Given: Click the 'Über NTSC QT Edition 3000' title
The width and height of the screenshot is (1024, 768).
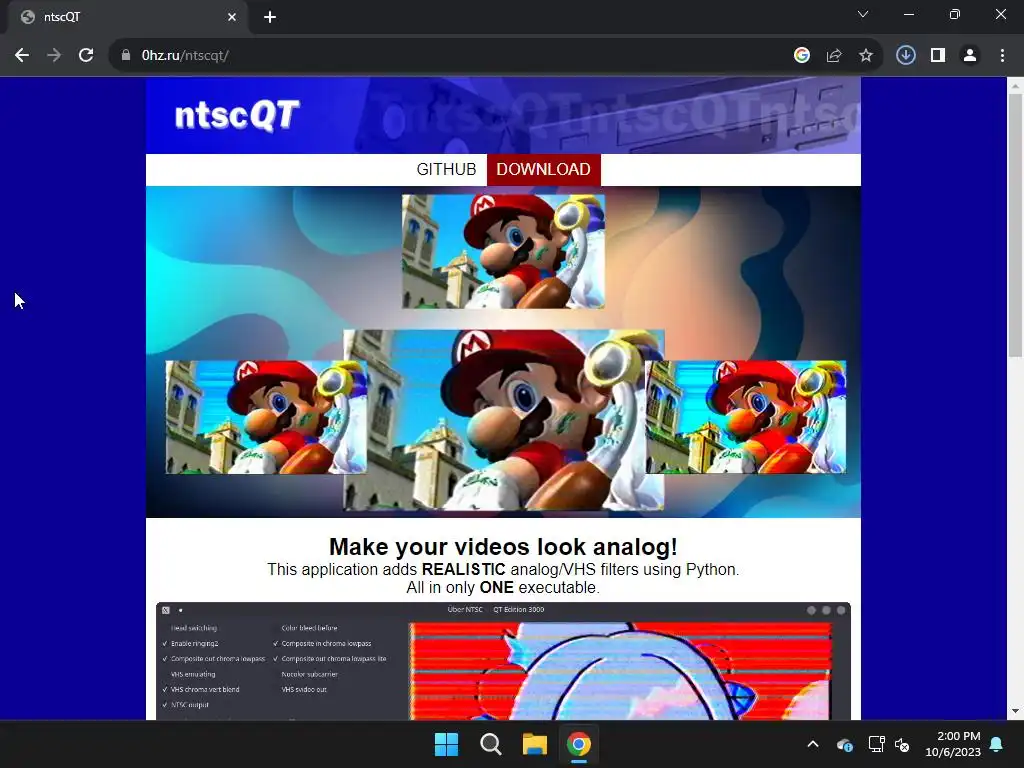Looking at the screenshot, I should coord(496,609).
